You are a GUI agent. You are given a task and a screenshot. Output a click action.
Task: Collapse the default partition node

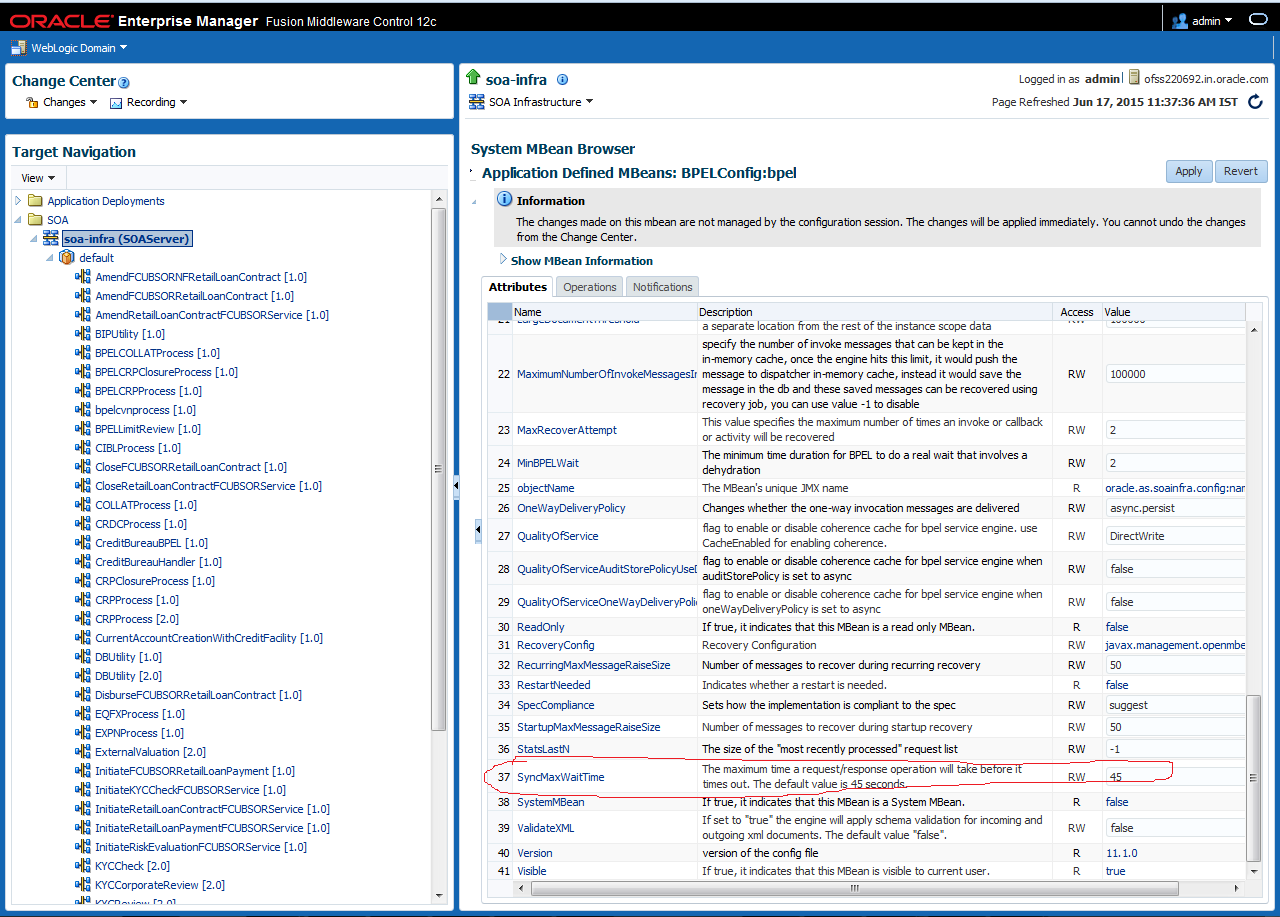coord(51,258)
